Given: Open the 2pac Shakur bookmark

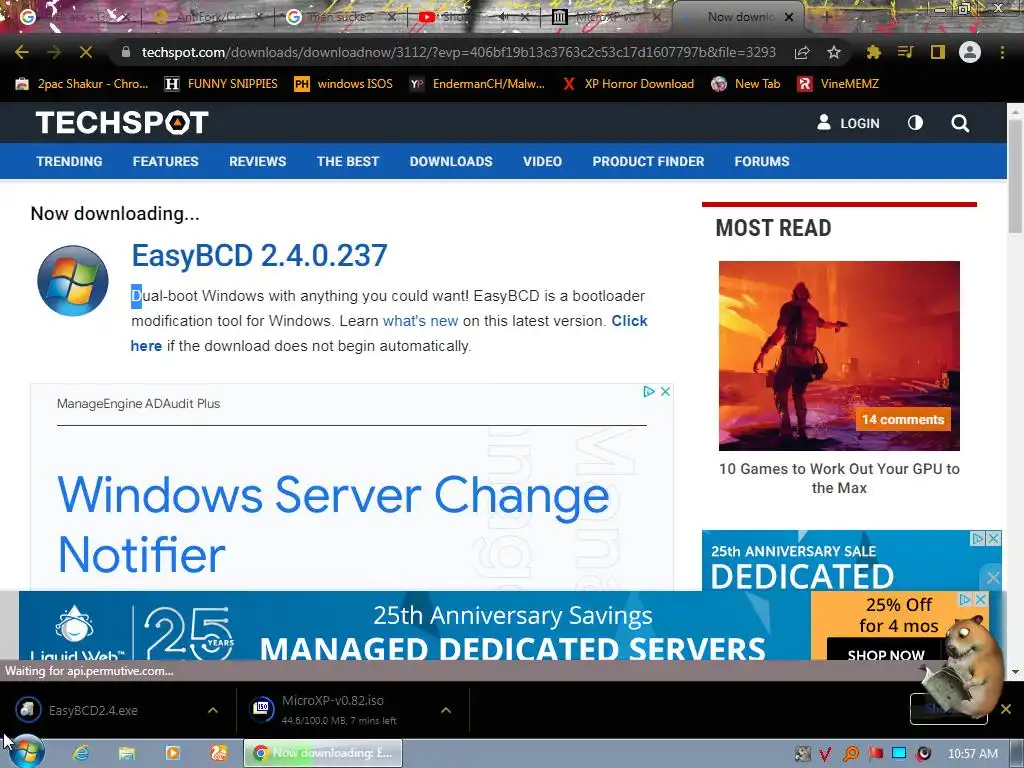Looking at the screenshot, I should click(x=82, y=84).
